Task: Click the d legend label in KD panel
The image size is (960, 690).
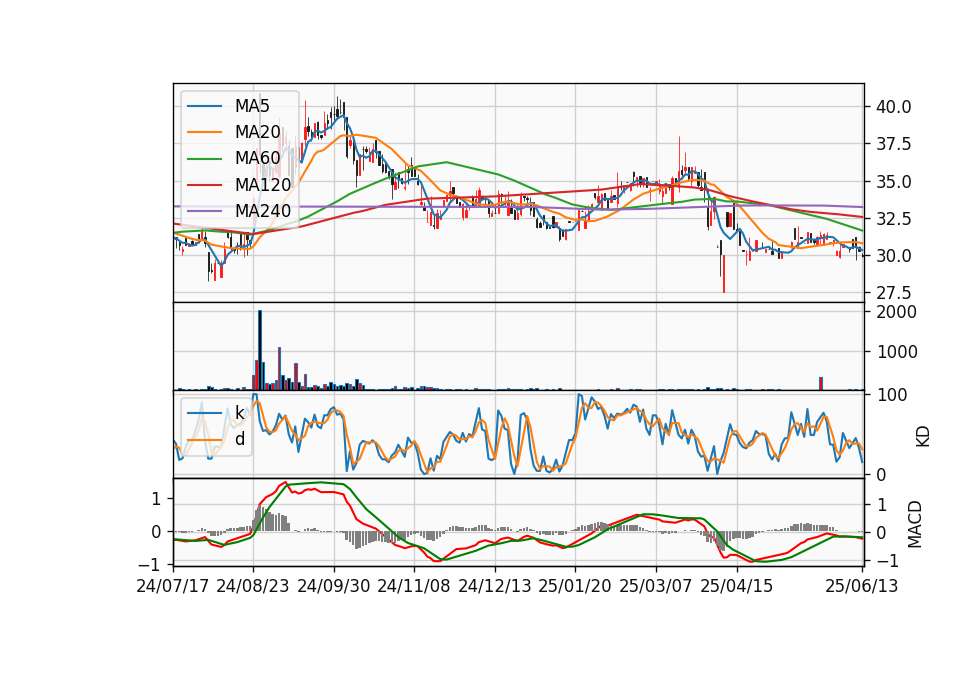Action: click(240, 439)
